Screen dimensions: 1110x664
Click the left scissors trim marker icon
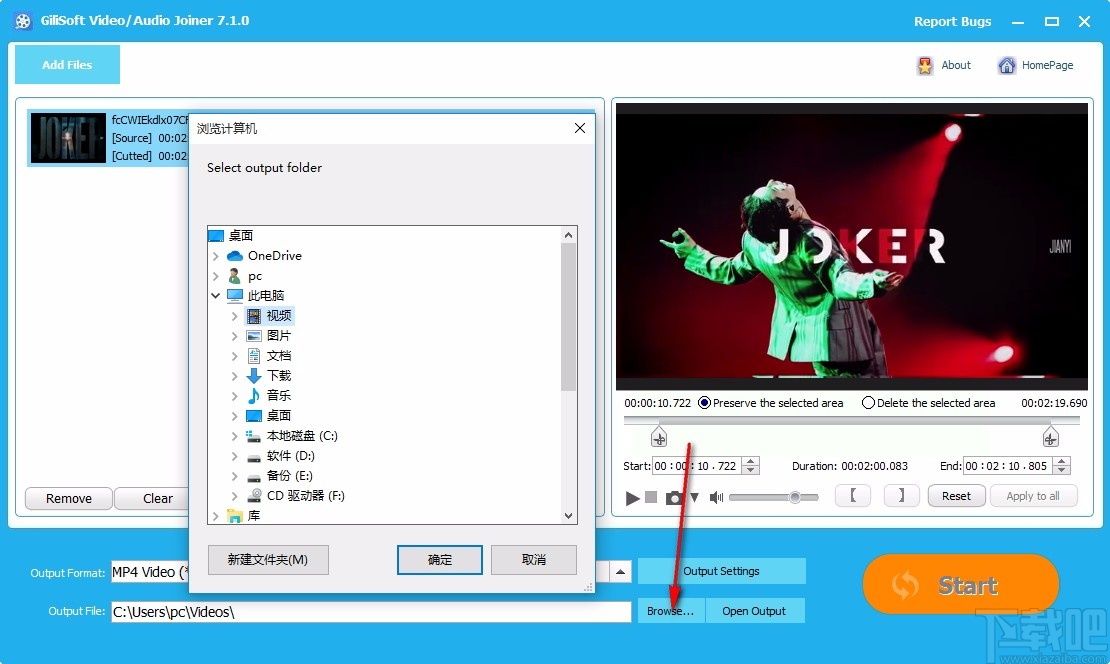click(658, 436)
